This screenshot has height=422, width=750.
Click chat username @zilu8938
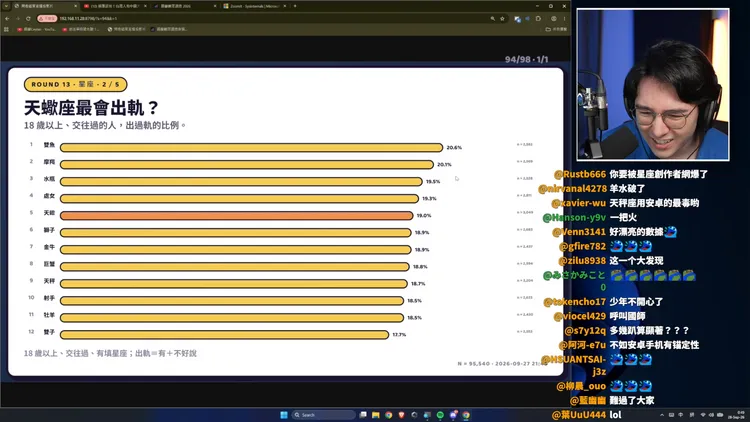click(582, 261)
